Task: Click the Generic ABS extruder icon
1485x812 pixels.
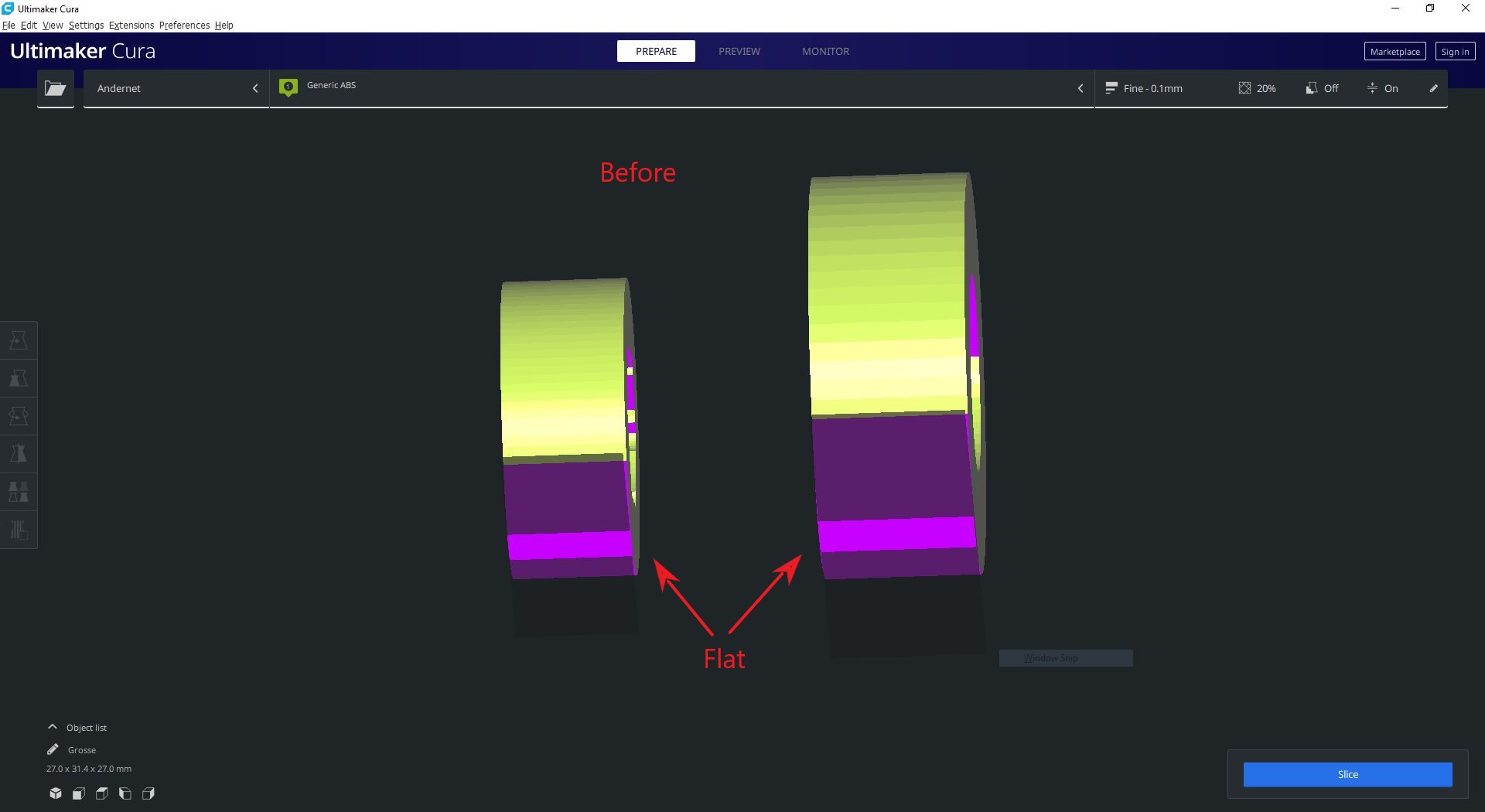Action: click(288, 87)
